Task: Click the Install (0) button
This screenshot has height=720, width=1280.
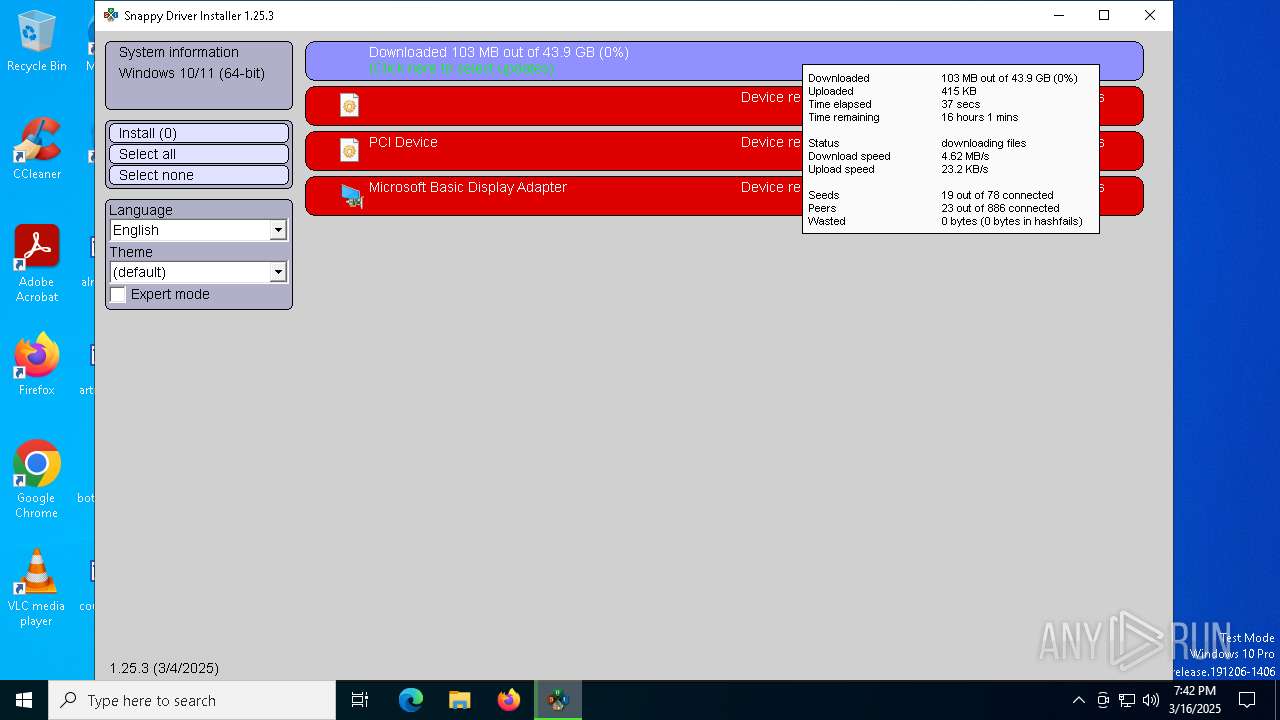Action: point(199,133)
